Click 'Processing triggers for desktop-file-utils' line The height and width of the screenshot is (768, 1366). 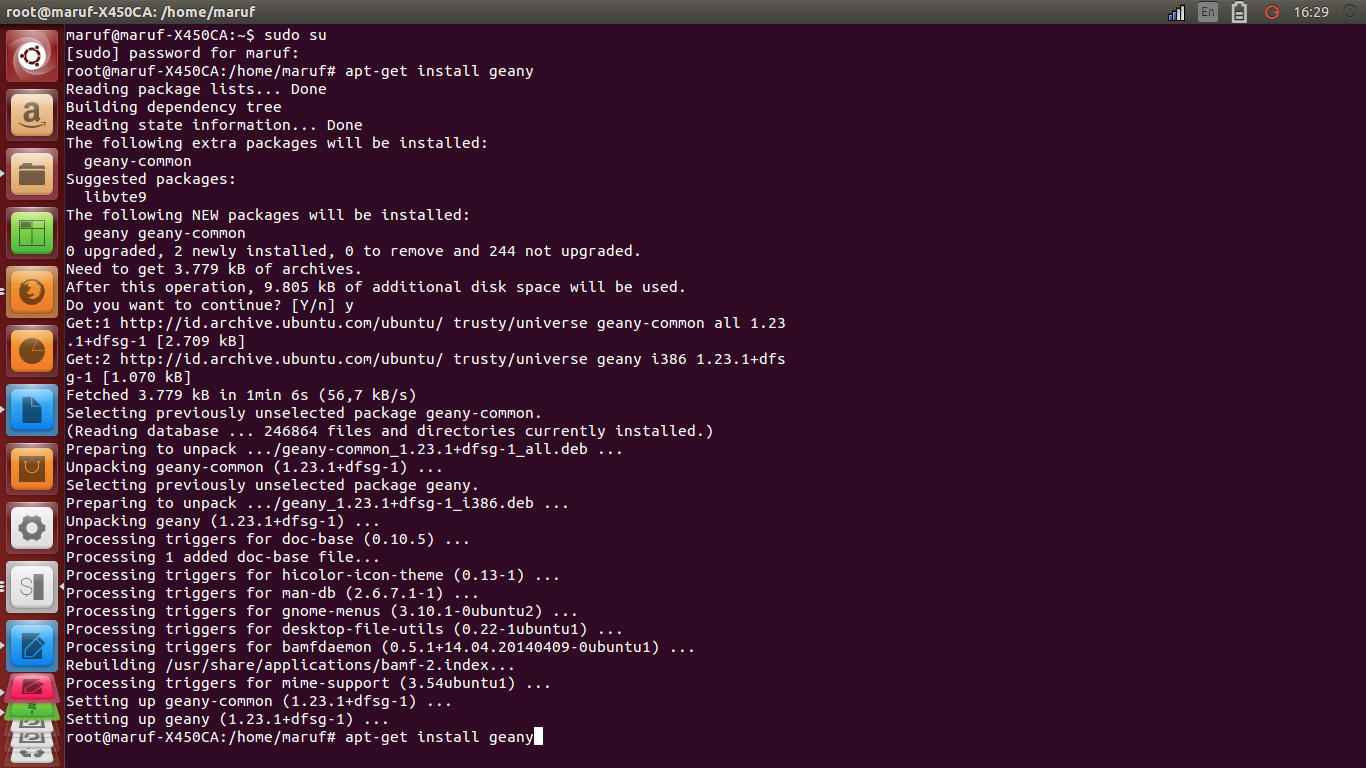345,629
